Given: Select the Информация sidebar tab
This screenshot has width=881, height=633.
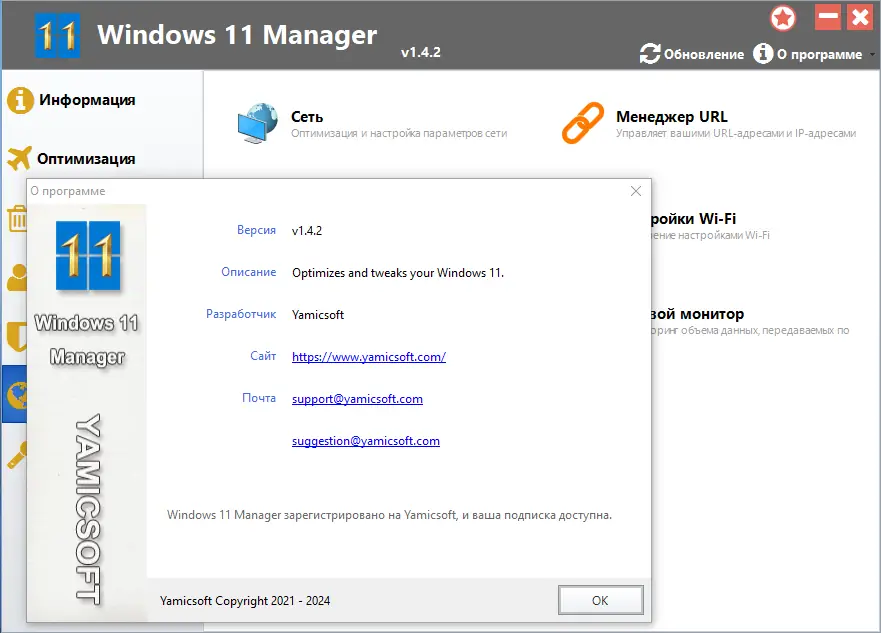Looking at the screenshot, I should click(x=87, y=100).
